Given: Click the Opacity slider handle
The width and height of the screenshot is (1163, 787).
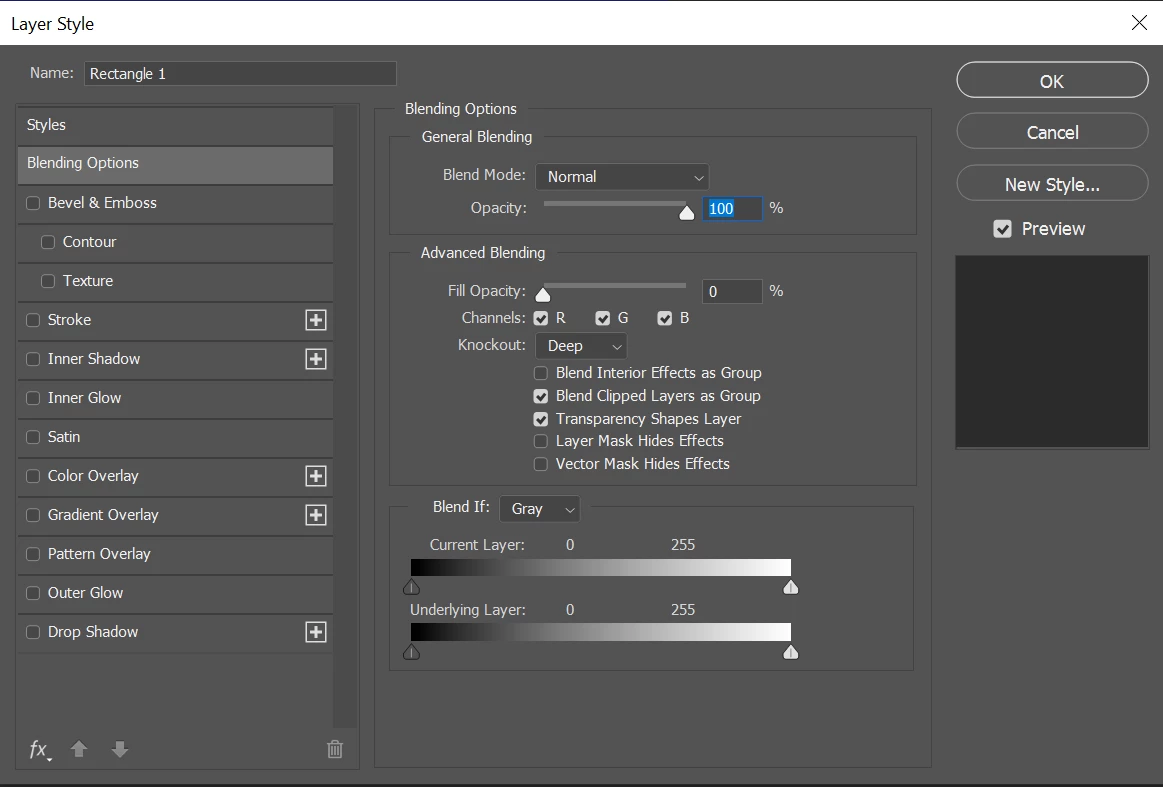Looking at the screenshot, I should pos(687,213).
